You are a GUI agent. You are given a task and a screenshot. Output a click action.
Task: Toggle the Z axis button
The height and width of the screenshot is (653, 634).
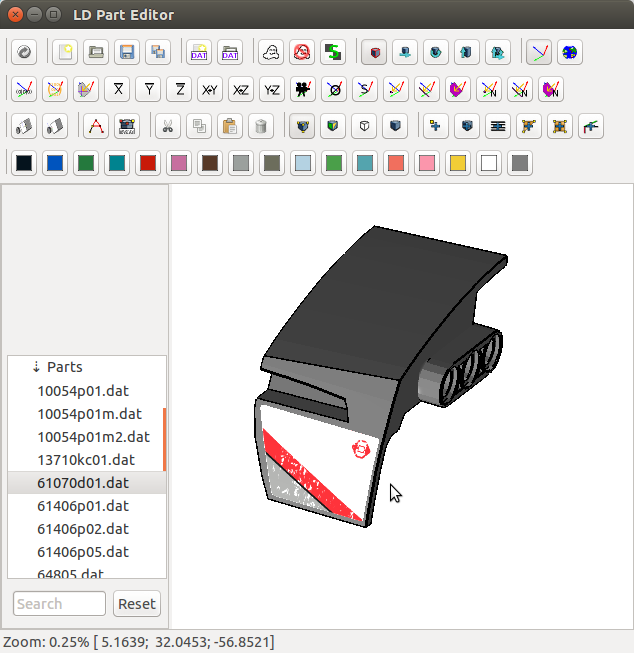pos(180,89)
